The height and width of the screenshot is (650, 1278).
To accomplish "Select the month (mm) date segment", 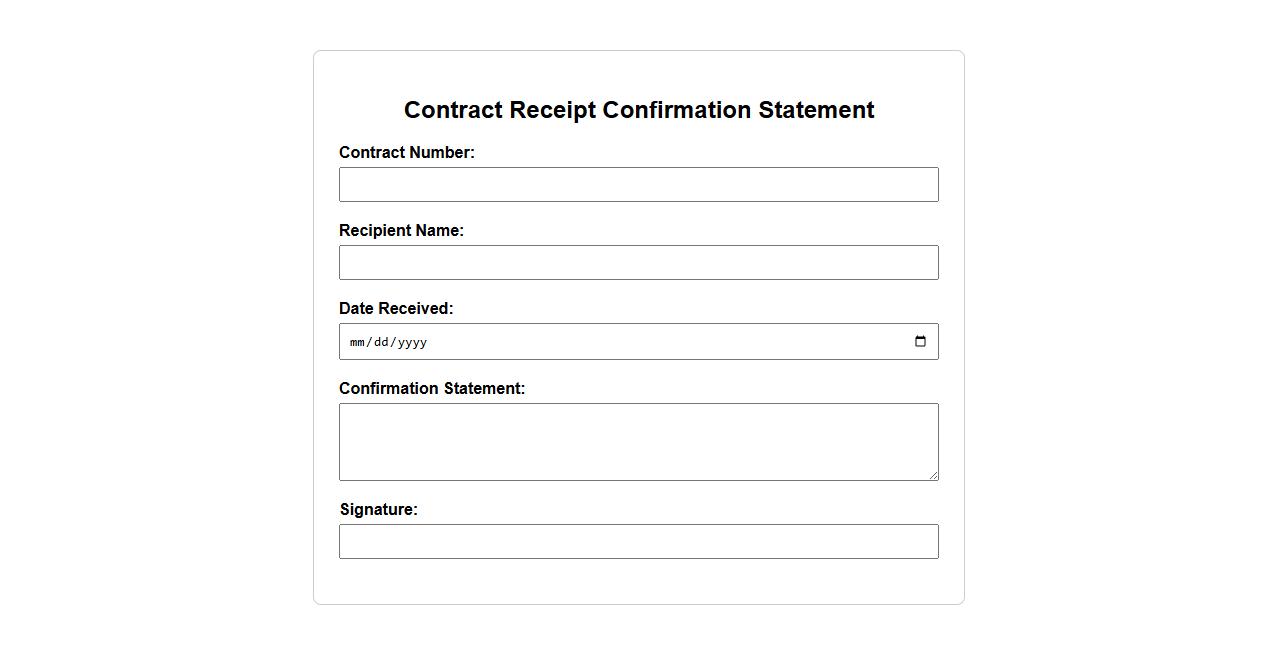I will (357, 342).
